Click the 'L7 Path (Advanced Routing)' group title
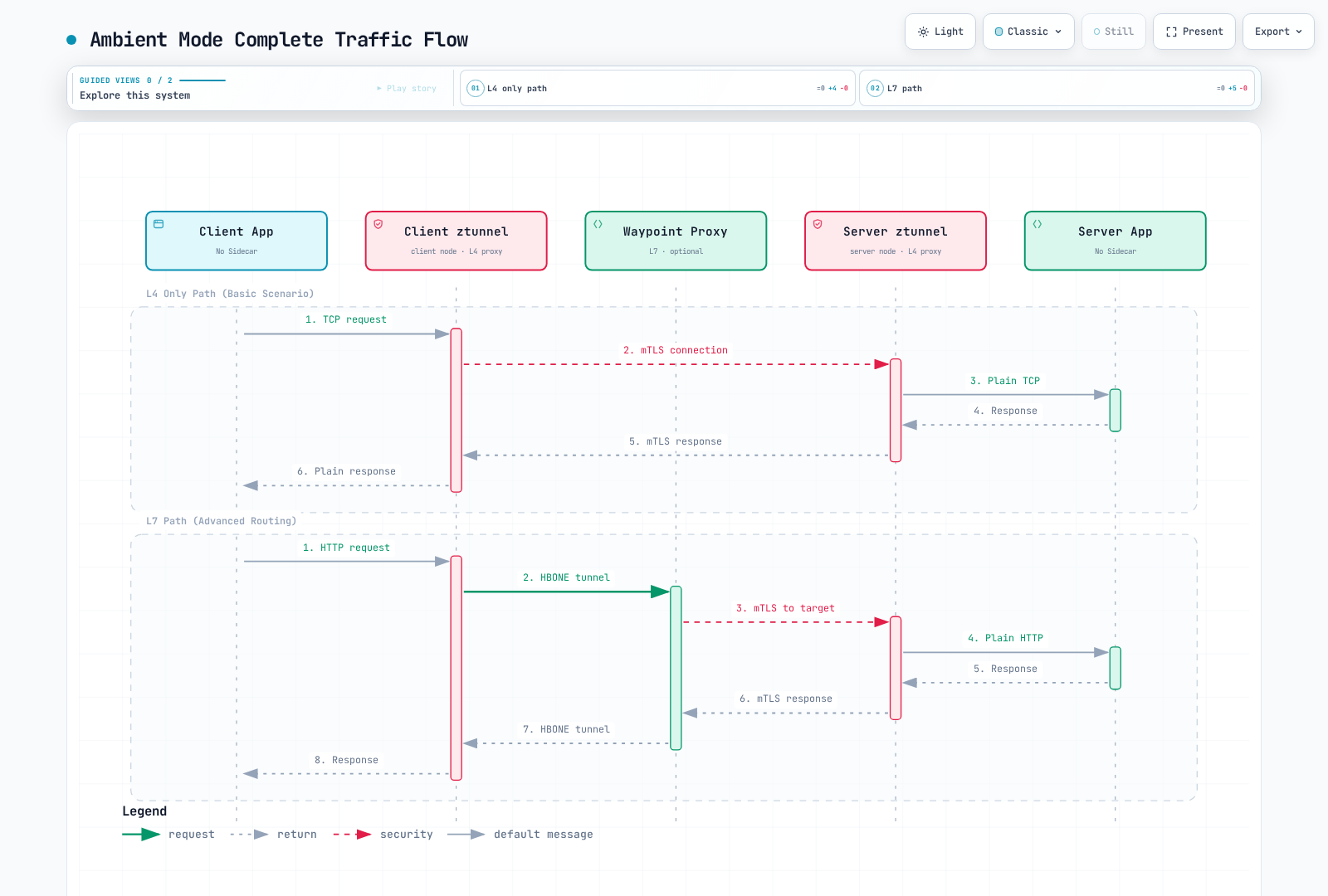 click(221, 521)
